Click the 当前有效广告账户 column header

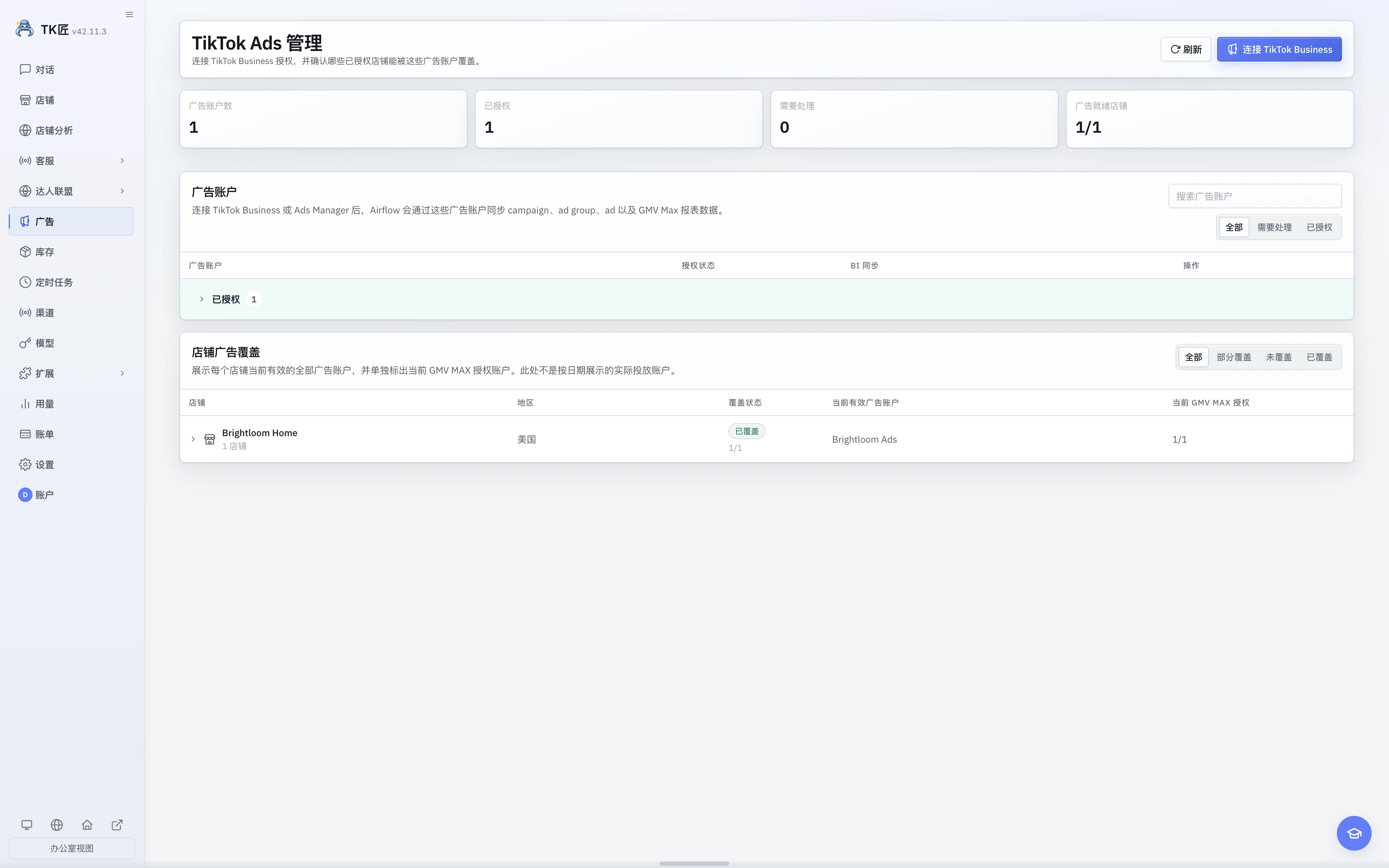click(x=865, y=403)
